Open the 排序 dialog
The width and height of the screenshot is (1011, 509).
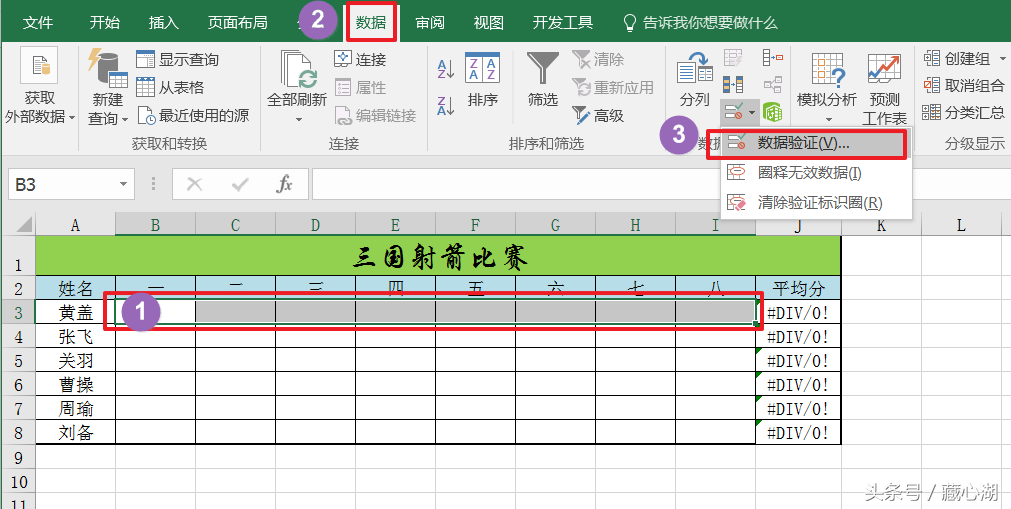pos(483,81)
